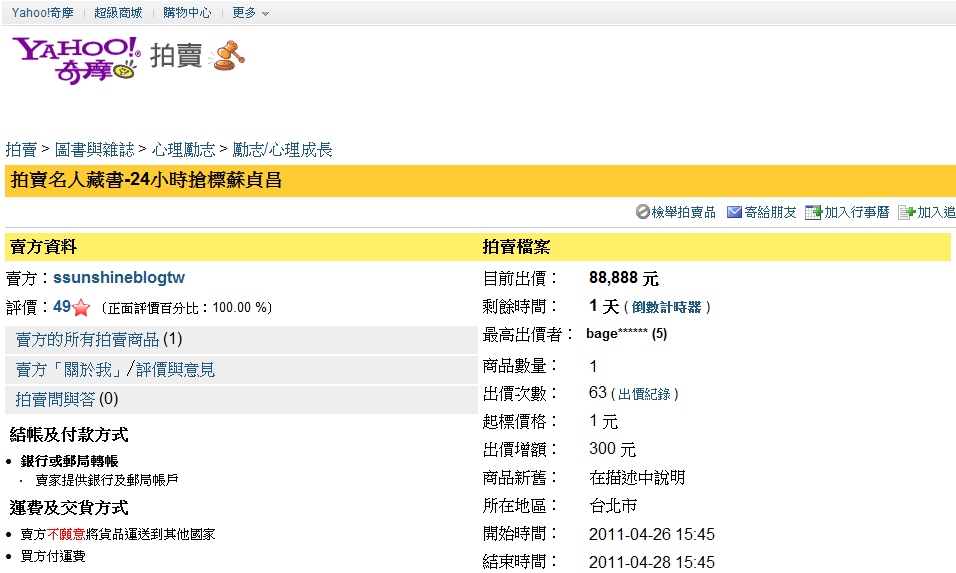Click the 檢舉拍賣品 prohibition icon
This screenshot has height=573, width=956.
tap(643, 212)
